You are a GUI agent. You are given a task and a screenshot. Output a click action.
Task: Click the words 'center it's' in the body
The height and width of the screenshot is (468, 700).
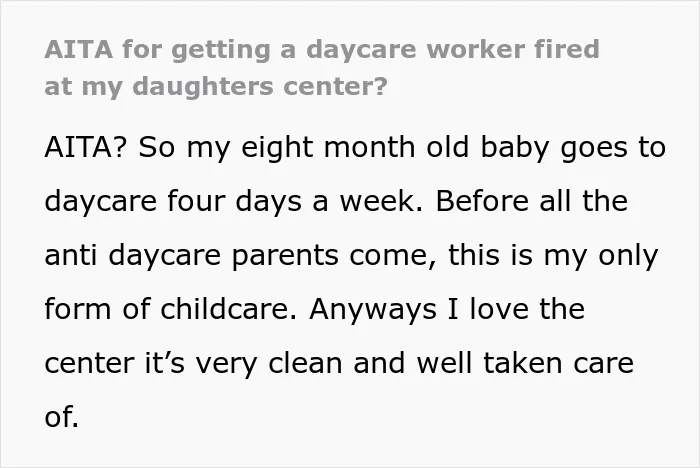(114, 363)
